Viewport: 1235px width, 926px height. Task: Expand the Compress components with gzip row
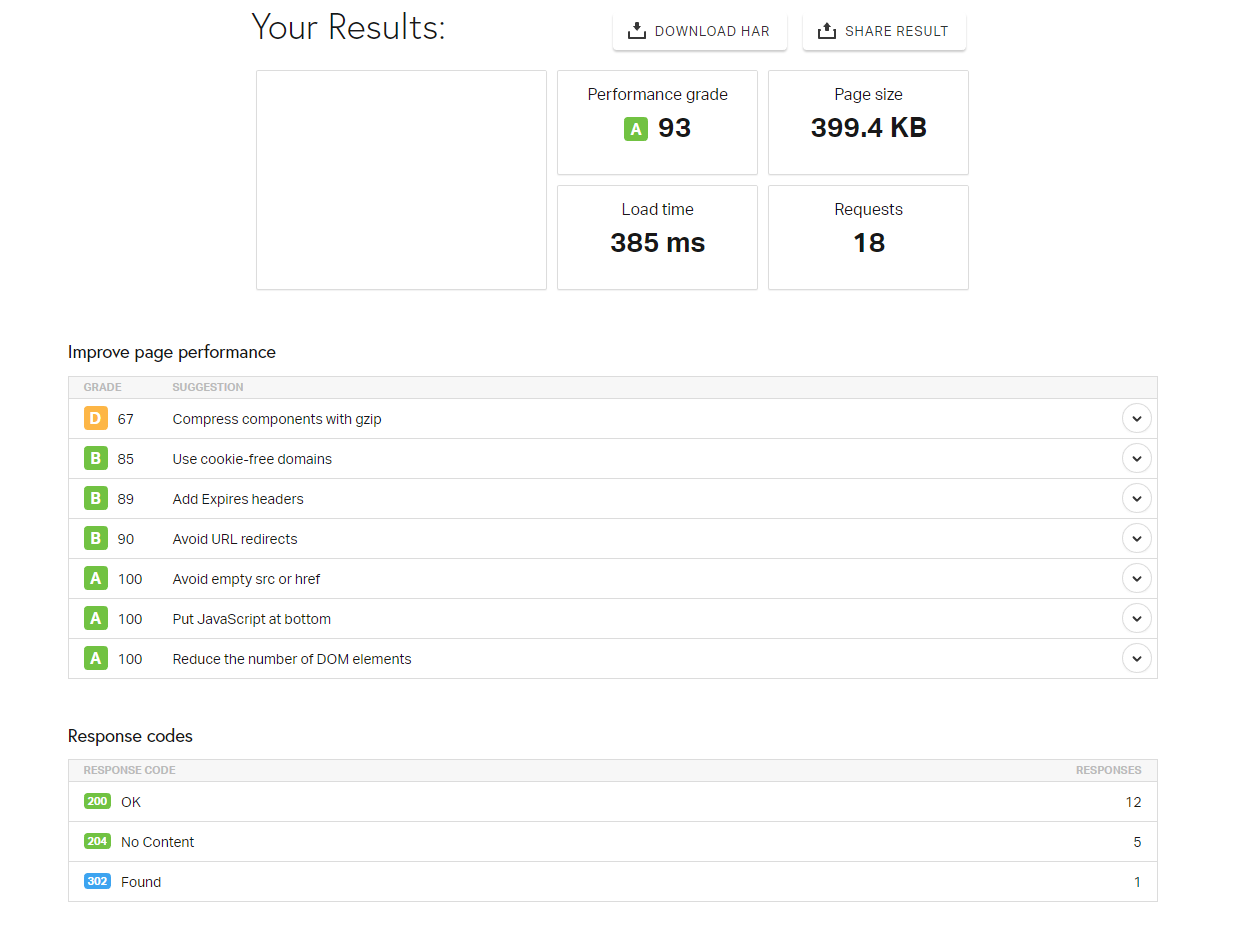(1136, 419)
